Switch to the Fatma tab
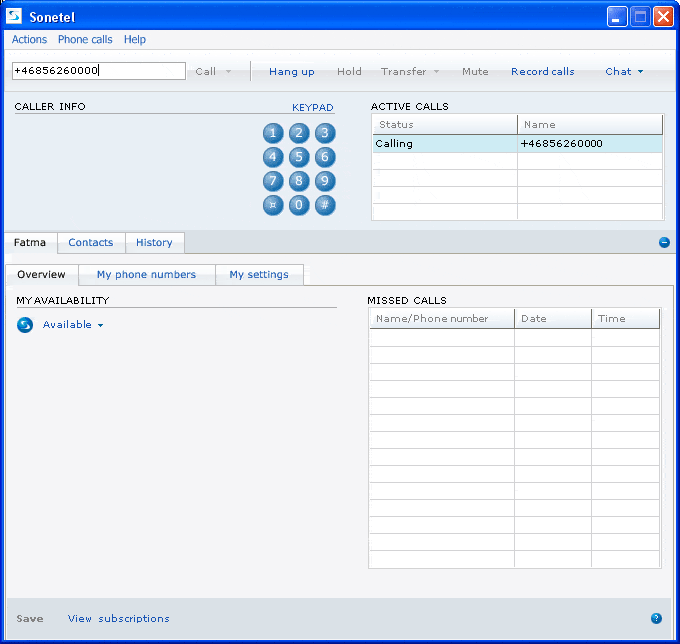Viewport: 680px width, 644px height. click(x=30, y=242)
